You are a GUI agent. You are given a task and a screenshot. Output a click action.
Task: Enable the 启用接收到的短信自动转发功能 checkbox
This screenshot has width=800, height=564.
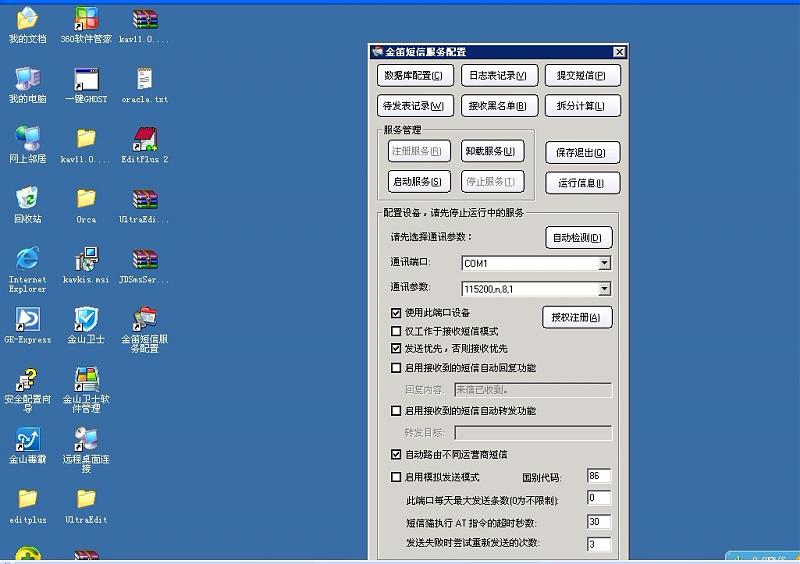tap(396, 411)
